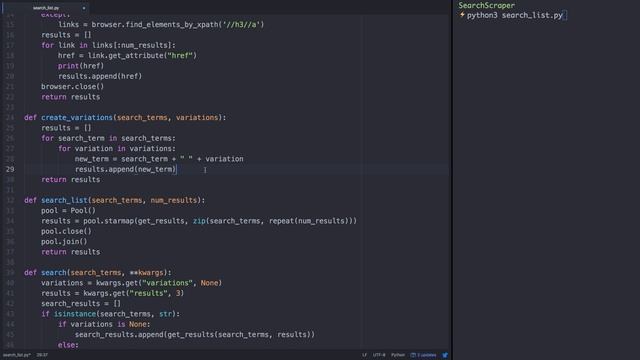Screen dimensions: 640x360
Task: Place cursor on 'def create_variations' line
Action: (125, 118)
